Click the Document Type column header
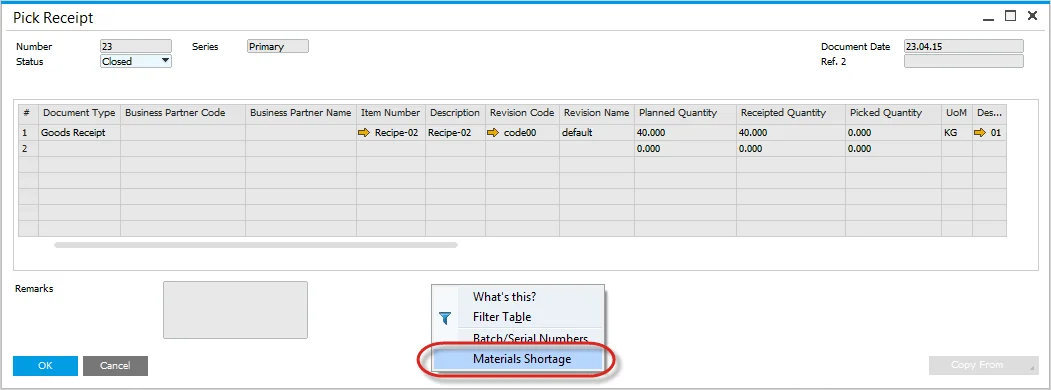Image resolution: width=1051 pixels, height=390 pixels. [x=79, y=113]
